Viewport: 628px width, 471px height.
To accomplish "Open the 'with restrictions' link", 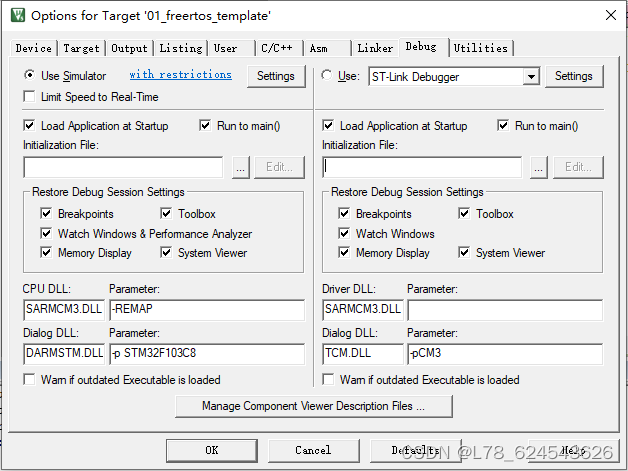I will tap(180, 74).
